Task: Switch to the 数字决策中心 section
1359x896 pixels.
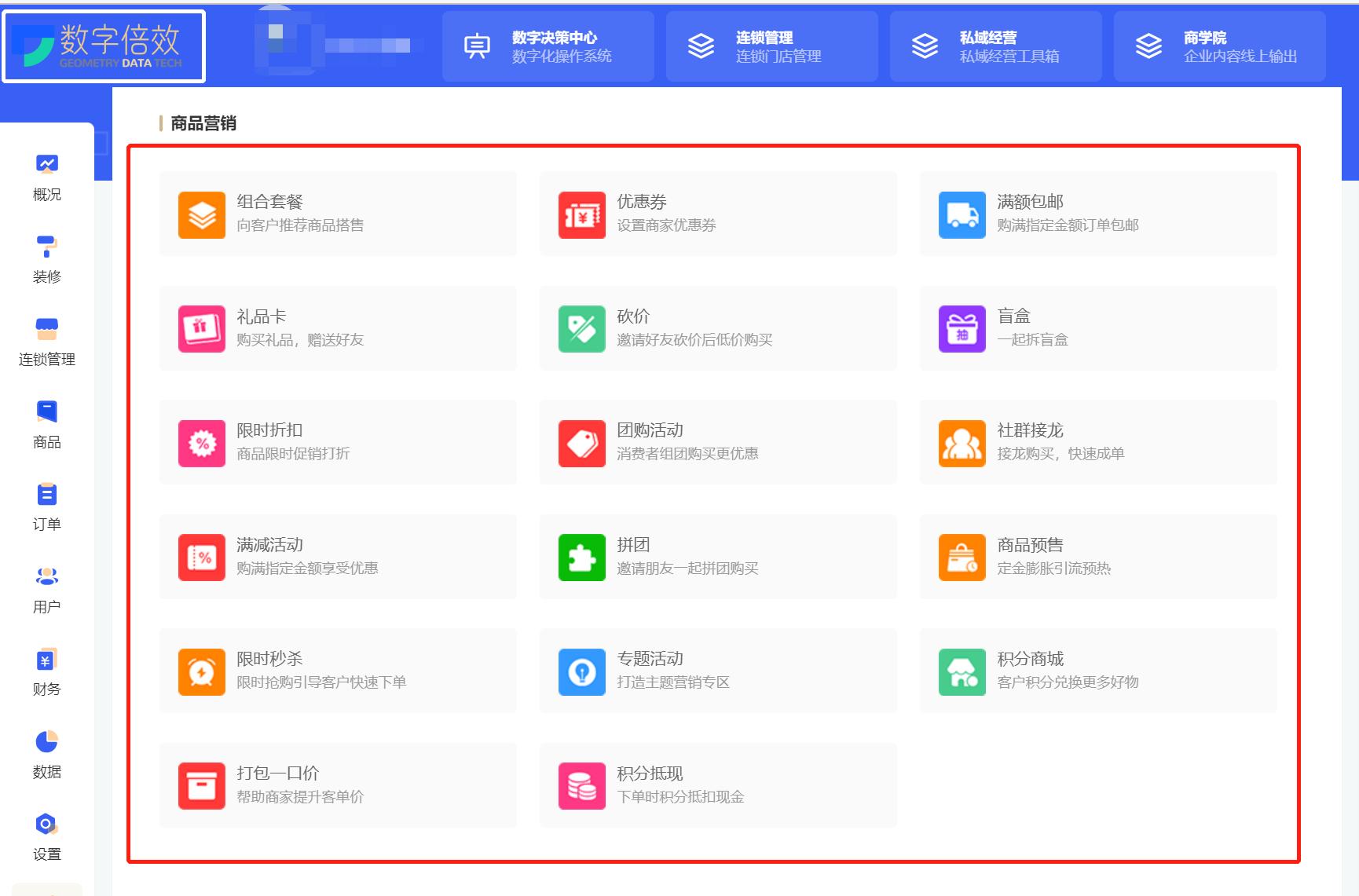Action: [548, 46]
